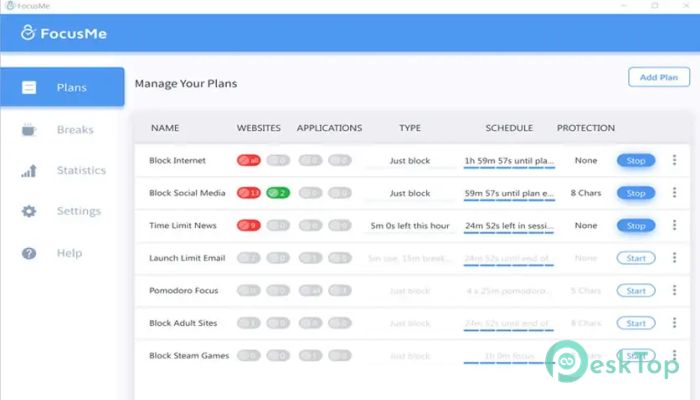This screenshot has height=400, width=700.
Task: Open the Breaks section
Action: point(75,129)
